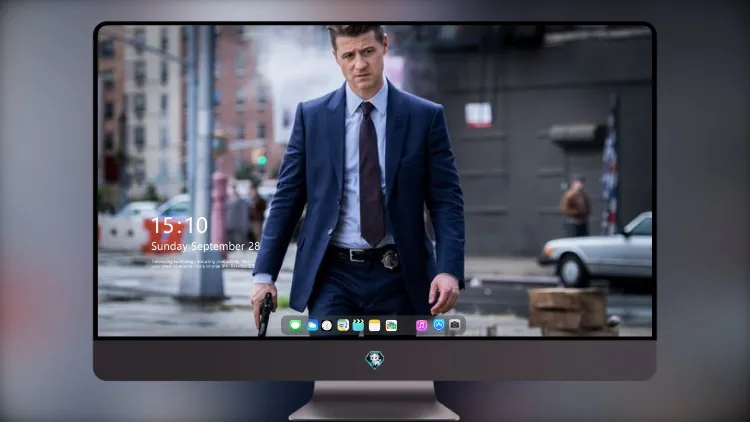750x422 pixels.
Task: Click the Sunday September 28 date text
Action: click(205, 246)
